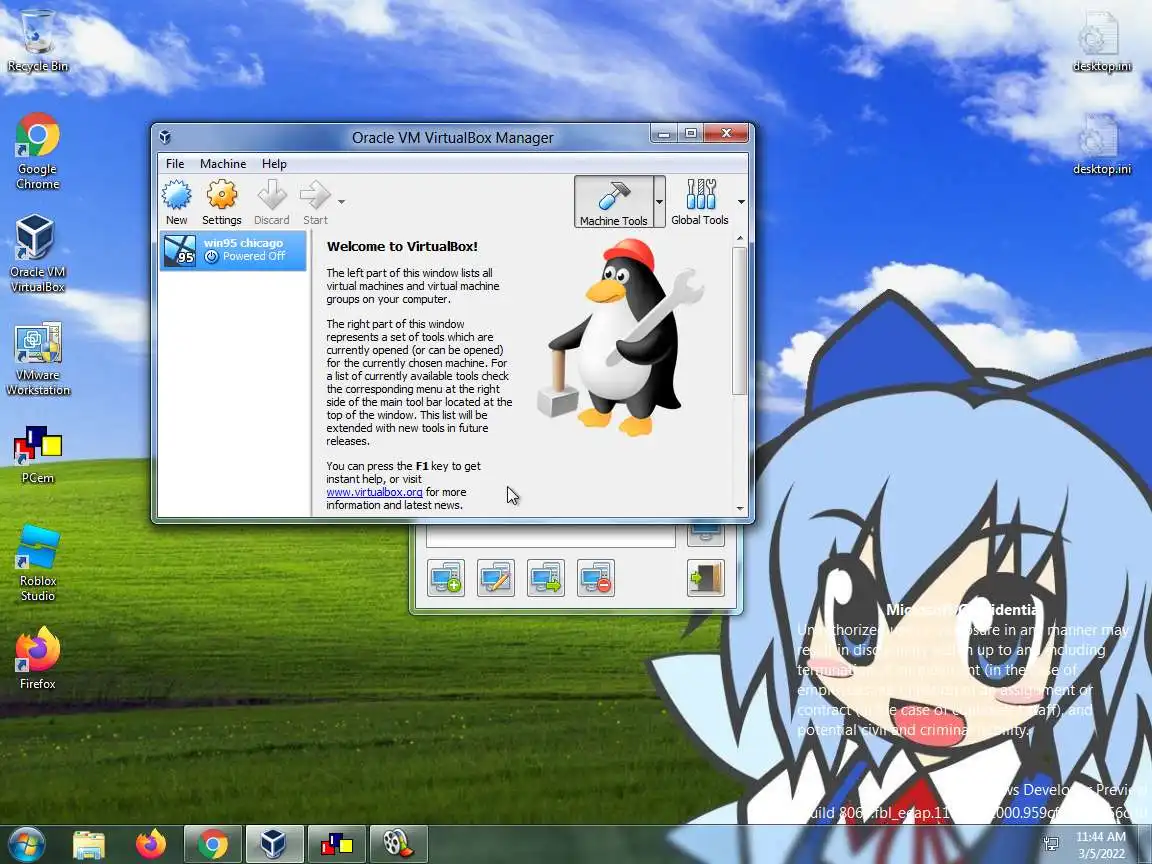Image resolution: width=1152 pixels, height=864 pixels.
Task: Click the scrollbar down arrow in welcome pane
Action: 740,508
